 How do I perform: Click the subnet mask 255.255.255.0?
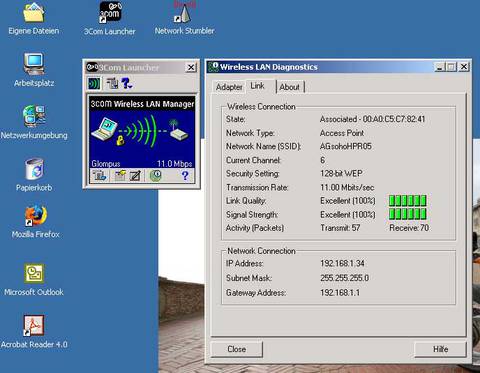pos(344,278)
